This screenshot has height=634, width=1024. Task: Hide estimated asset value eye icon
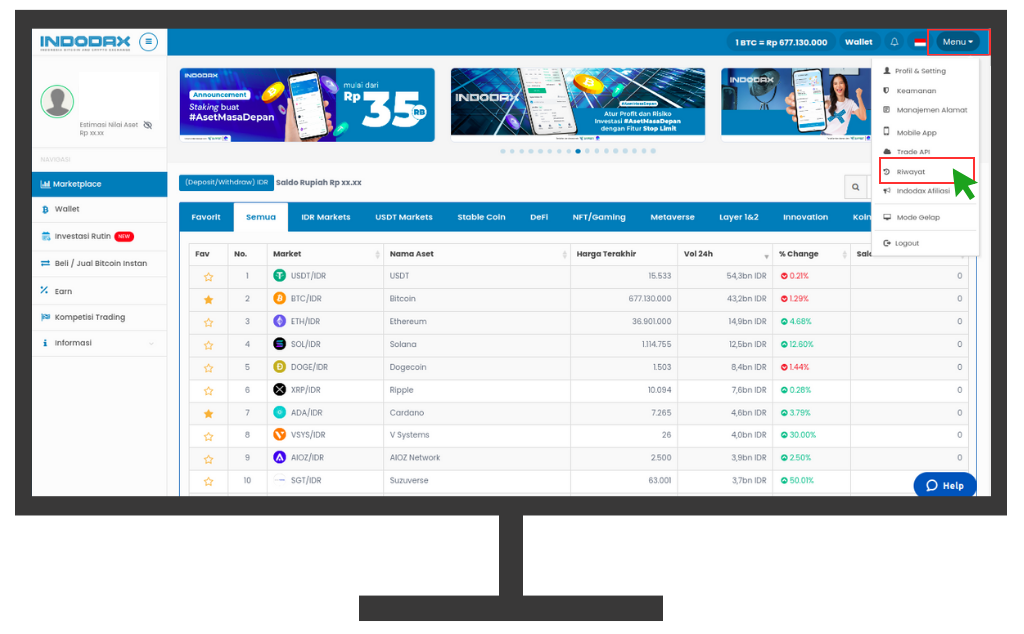[148, 125]
